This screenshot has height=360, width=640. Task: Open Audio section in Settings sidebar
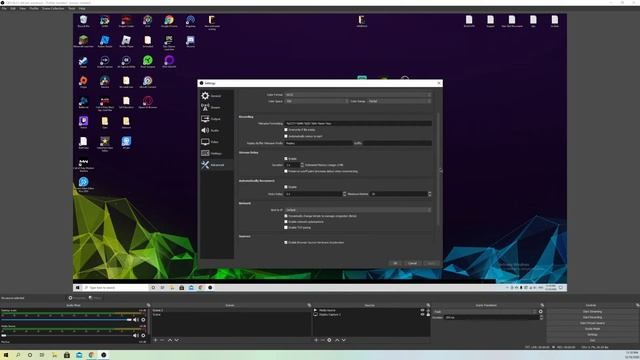click(216, 130)
